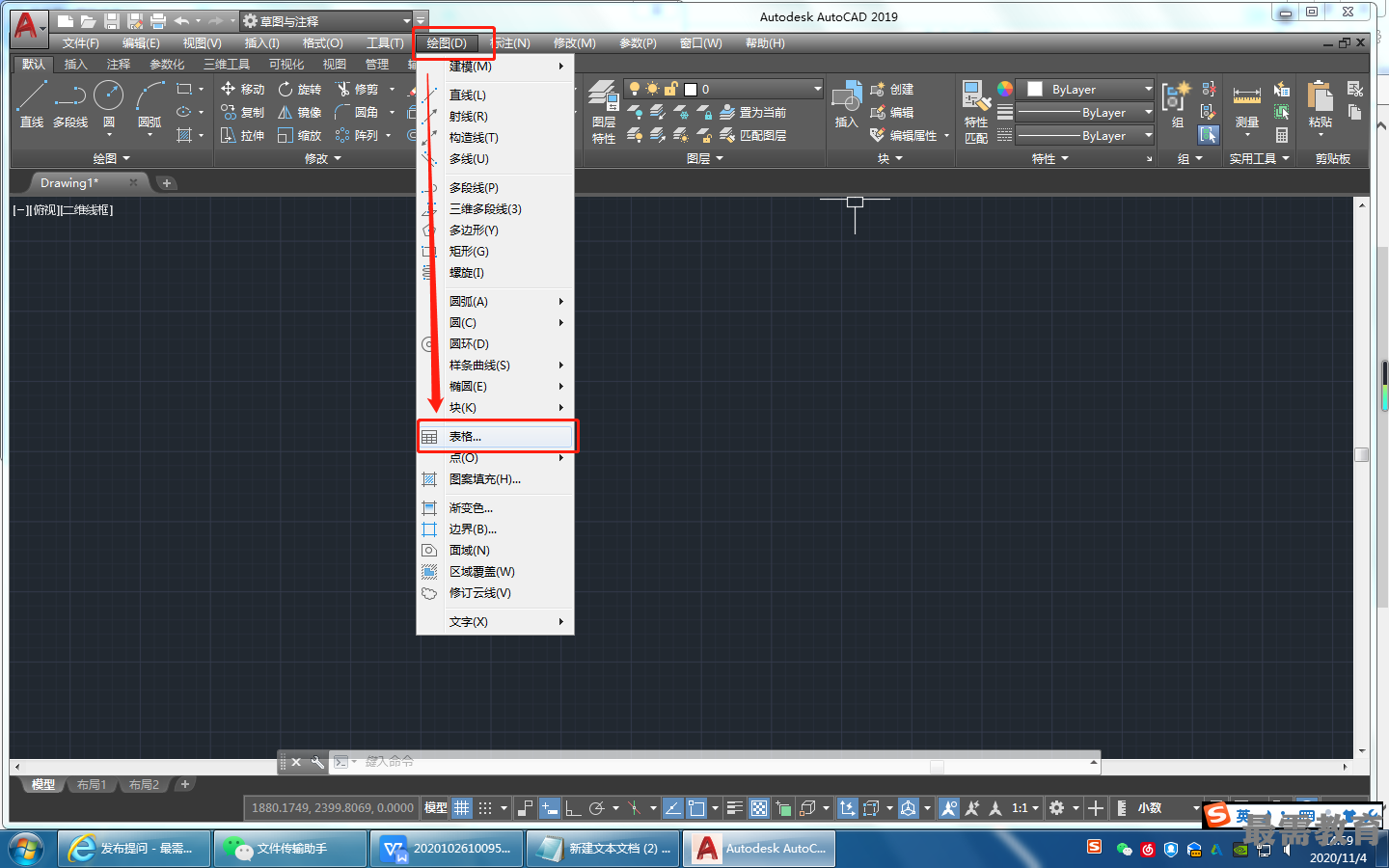The height and width of the screenshot is (868, 1389).
Task: Toggle polar tracking in status bar
Action: tap(597, 808)
